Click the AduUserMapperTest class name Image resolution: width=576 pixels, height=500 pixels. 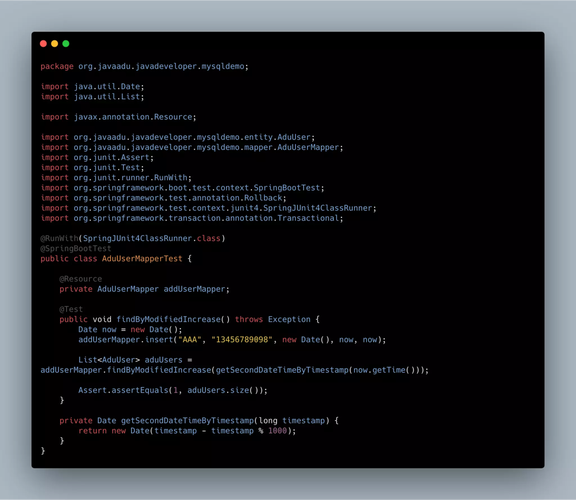pos(142,259)
